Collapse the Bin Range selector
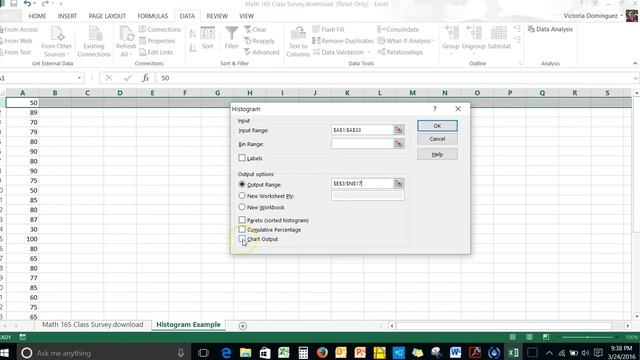 (x=398, y=144)
